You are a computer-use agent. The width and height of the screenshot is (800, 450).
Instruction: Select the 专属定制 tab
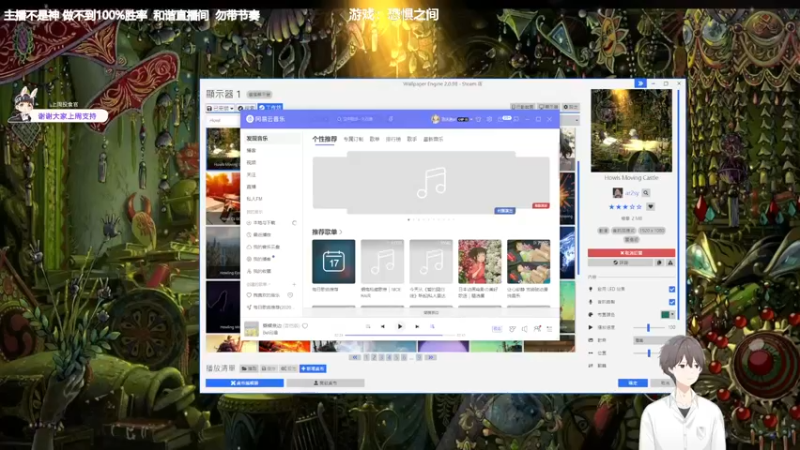[x=353, y=139]
